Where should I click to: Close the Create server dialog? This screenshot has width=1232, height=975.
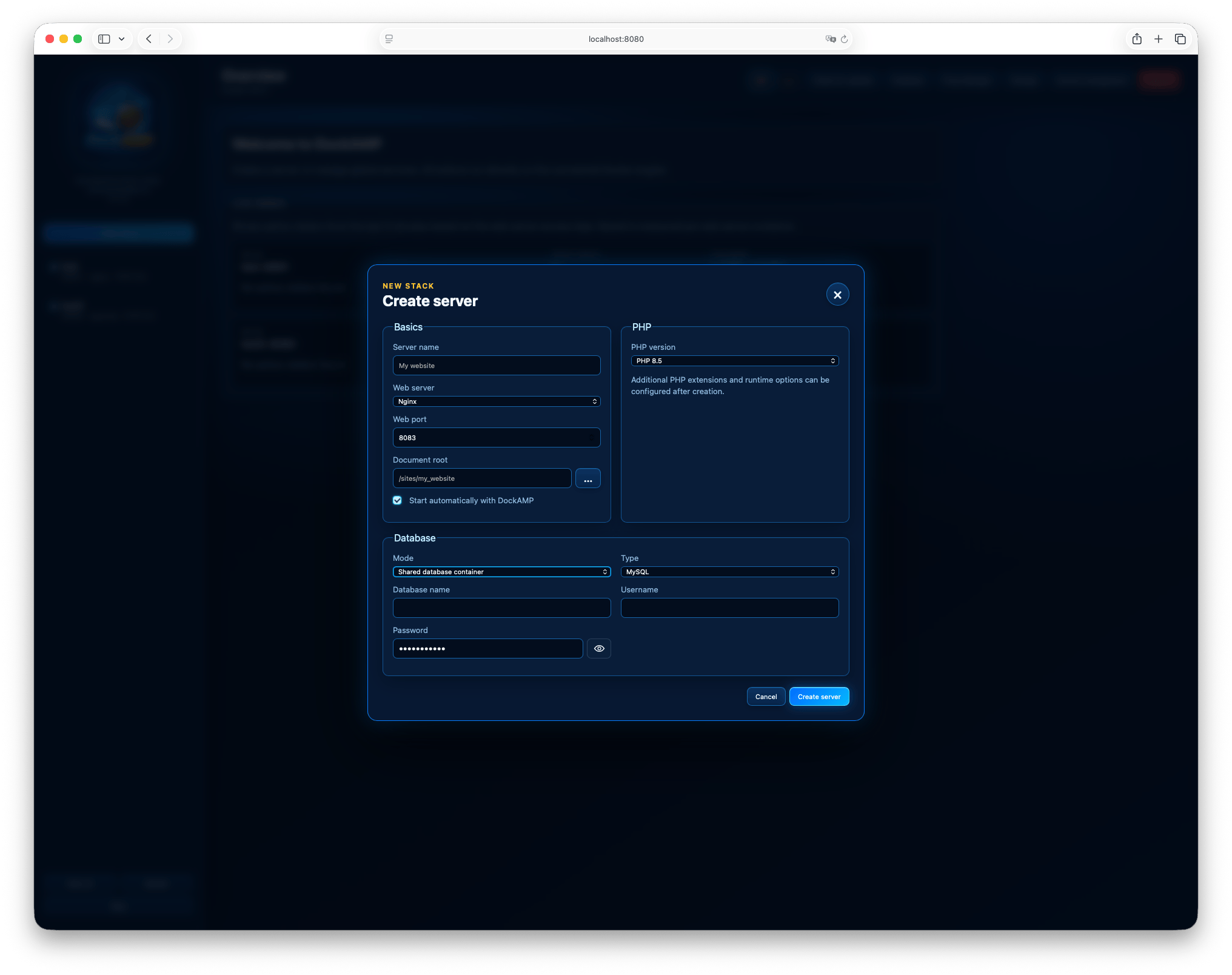coord(837,295)
